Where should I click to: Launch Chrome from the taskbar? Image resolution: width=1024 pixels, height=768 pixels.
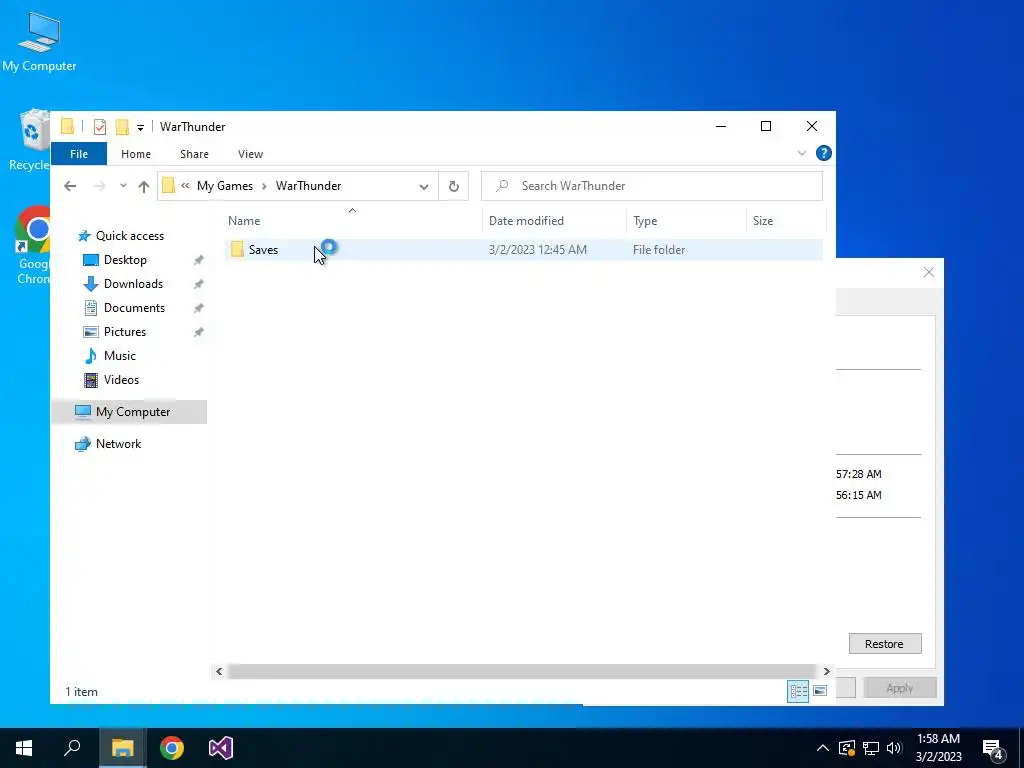172,748
